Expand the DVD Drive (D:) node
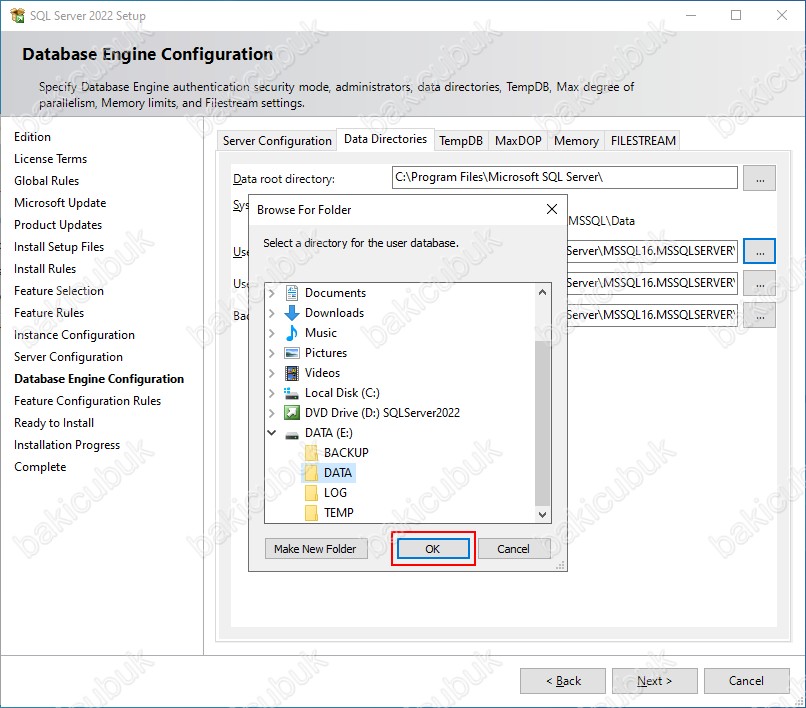Viewport: 806px width, 708px height. click(x=272, y=413)
